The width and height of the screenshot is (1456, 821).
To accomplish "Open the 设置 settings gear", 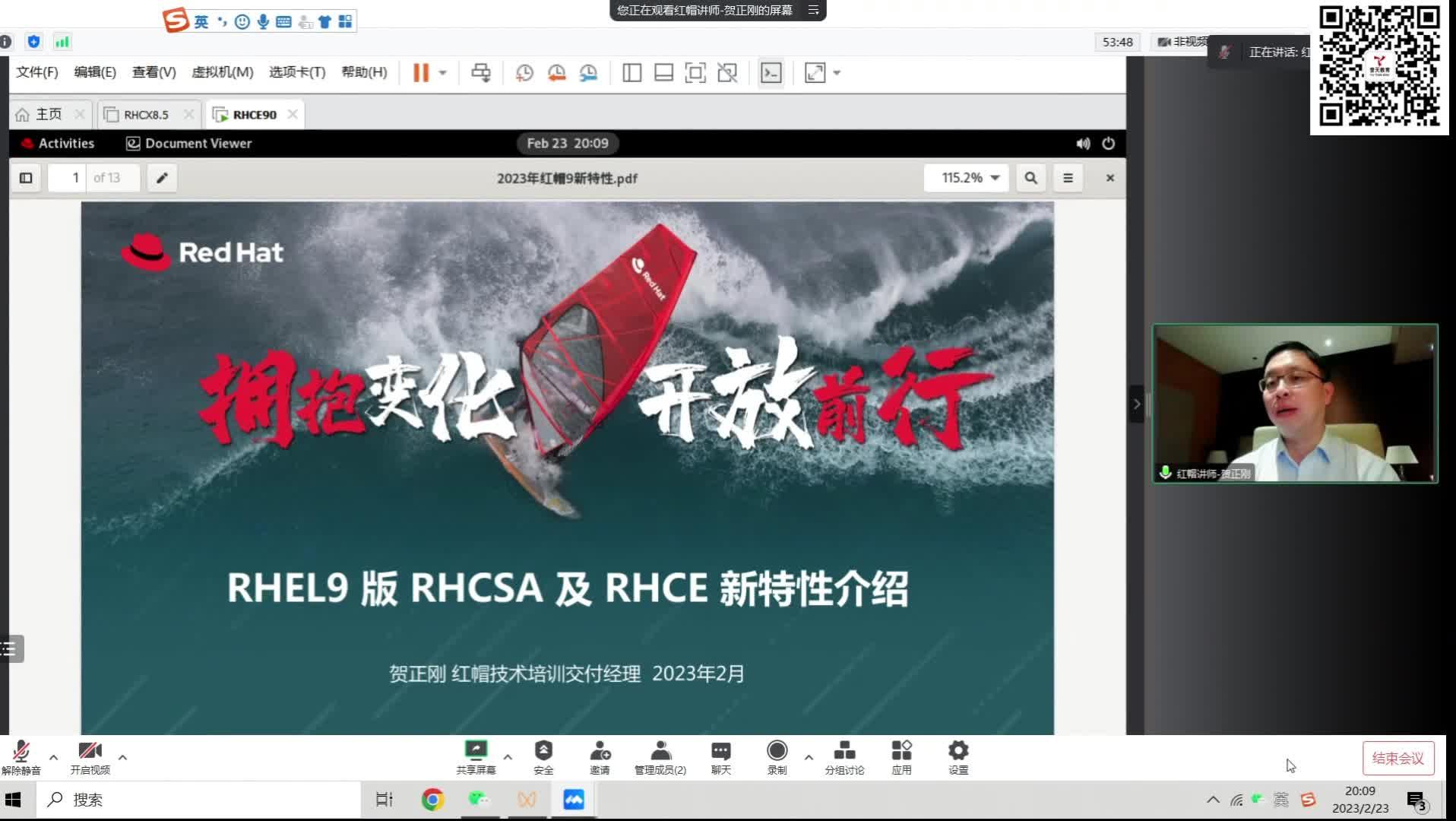I will click(958, 757).
